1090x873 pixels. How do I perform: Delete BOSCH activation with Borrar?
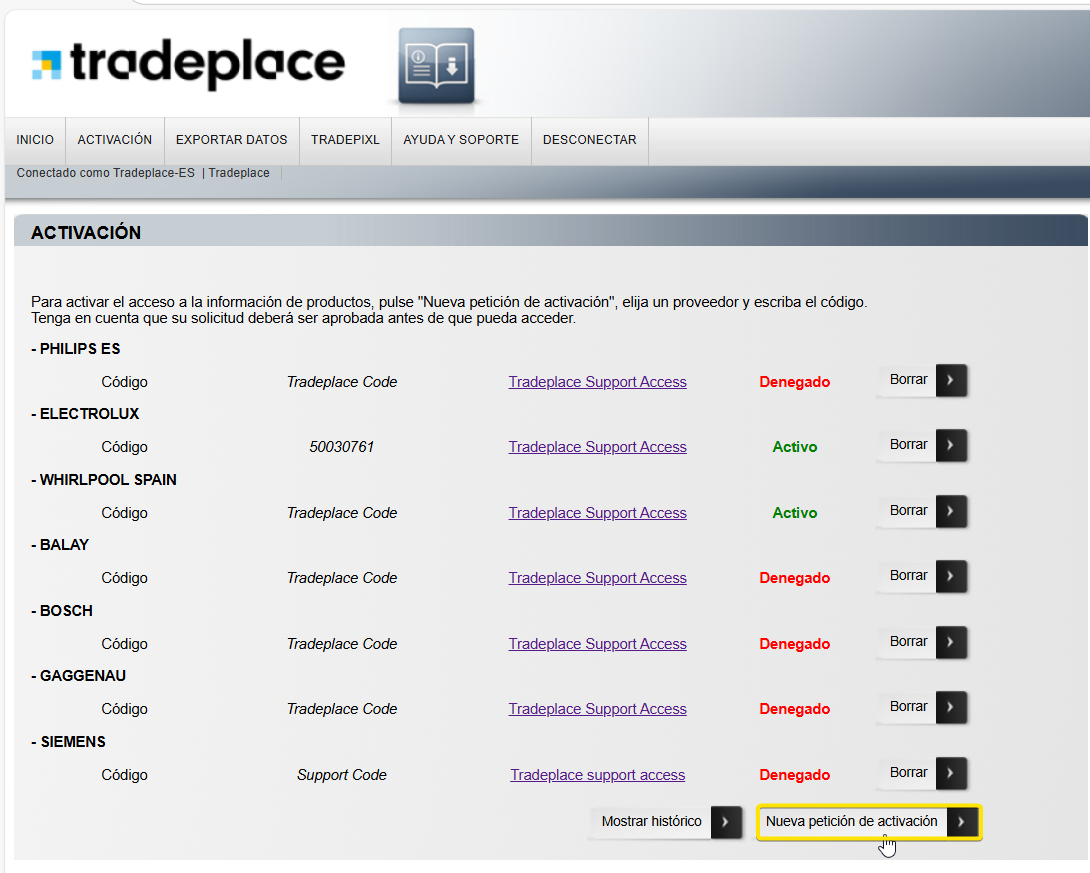(922, 642)
